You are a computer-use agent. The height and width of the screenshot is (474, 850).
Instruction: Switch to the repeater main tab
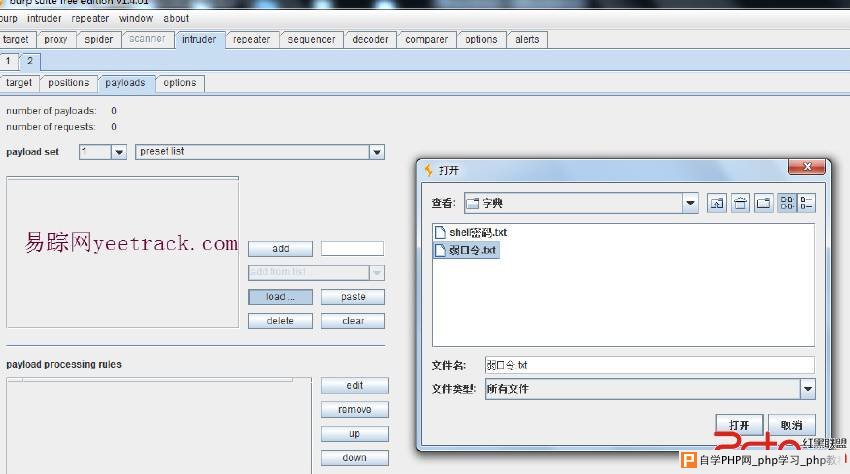click(252, 40)
